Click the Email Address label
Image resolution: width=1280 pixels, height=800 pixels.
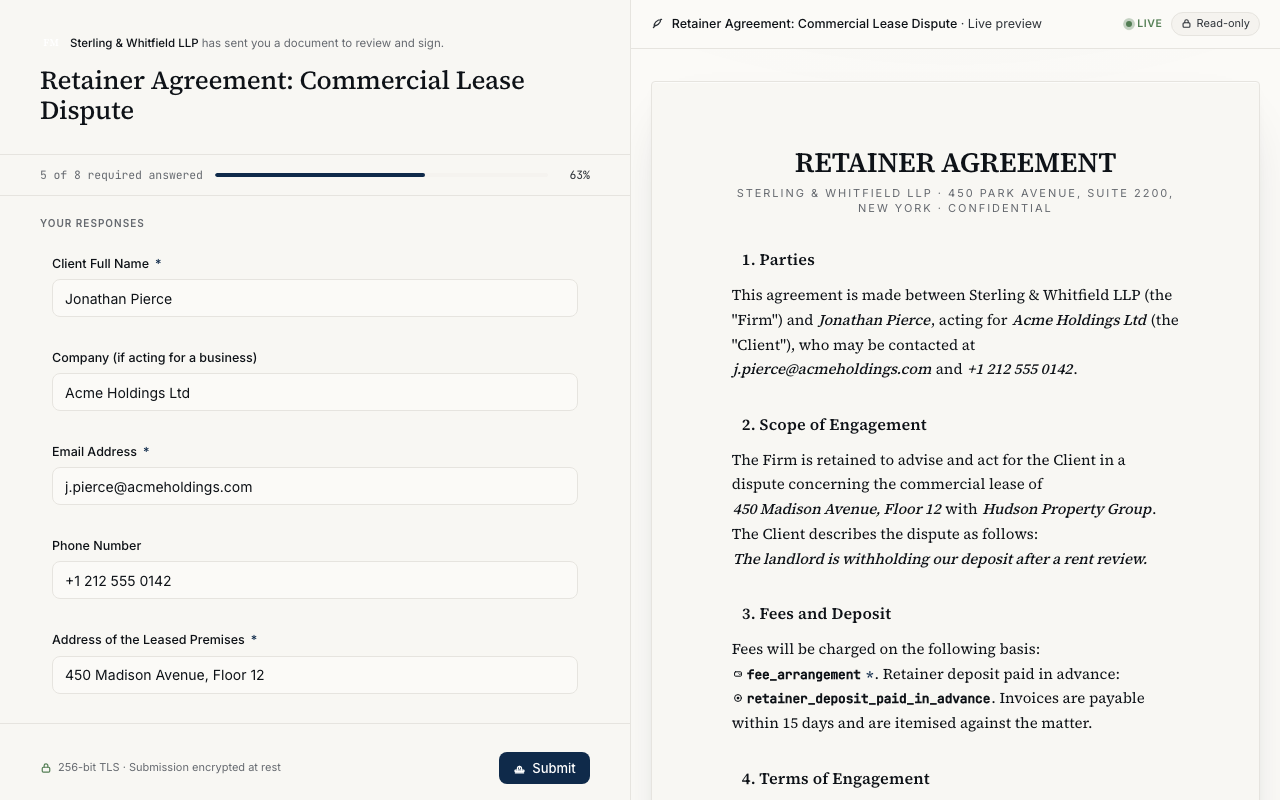pos(94,451)
